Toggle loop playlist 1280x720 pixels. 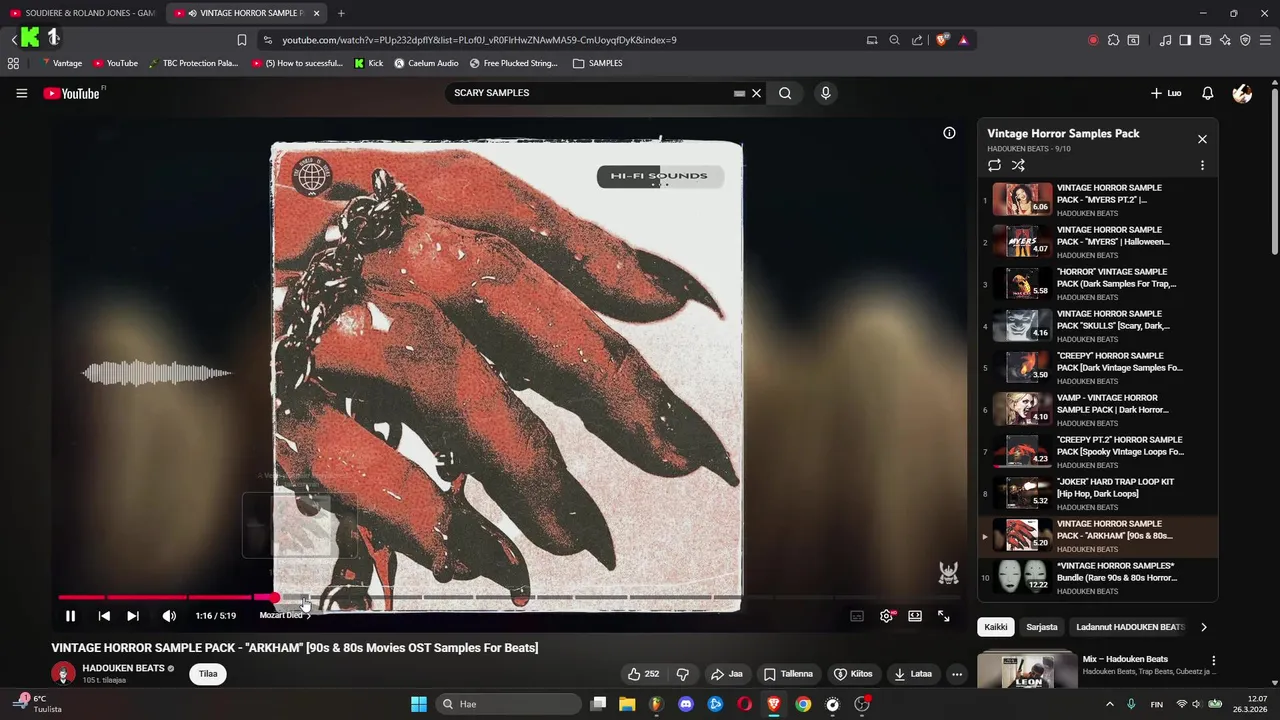(x=994, y=165)
